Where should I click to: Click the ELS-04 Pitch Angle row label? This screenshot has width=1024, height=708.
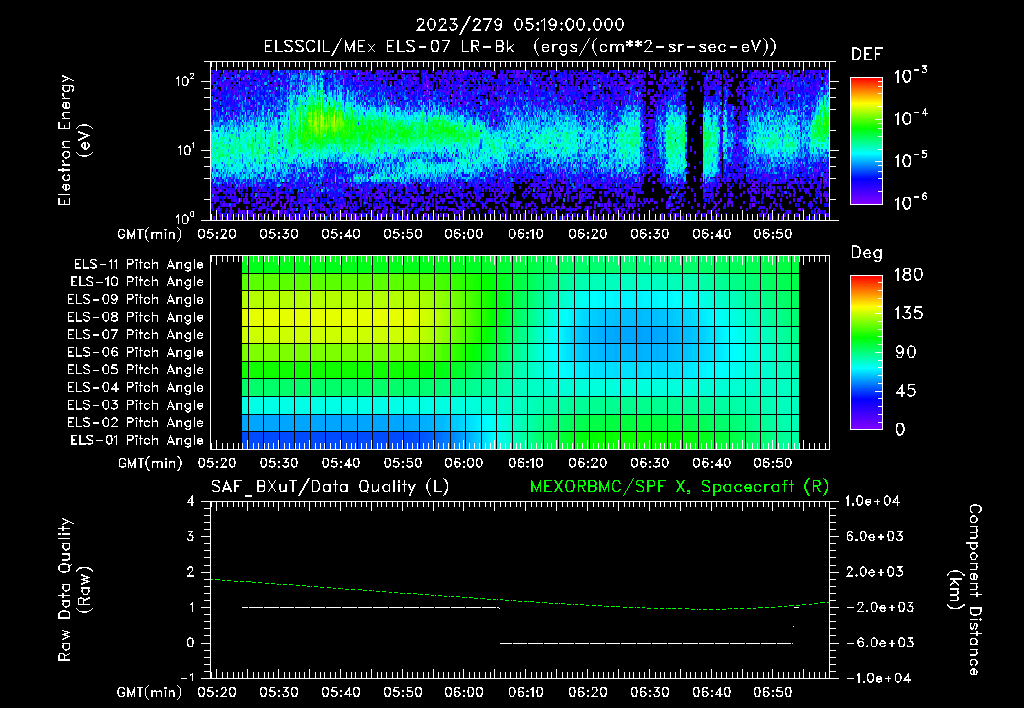tap(136, 387)
